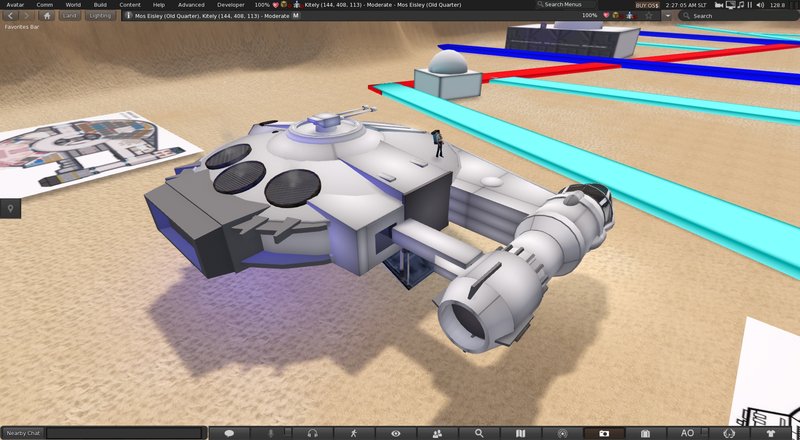800x440 pixels.
Task: Tick the small box next to AO
Action: pos(705,432)
